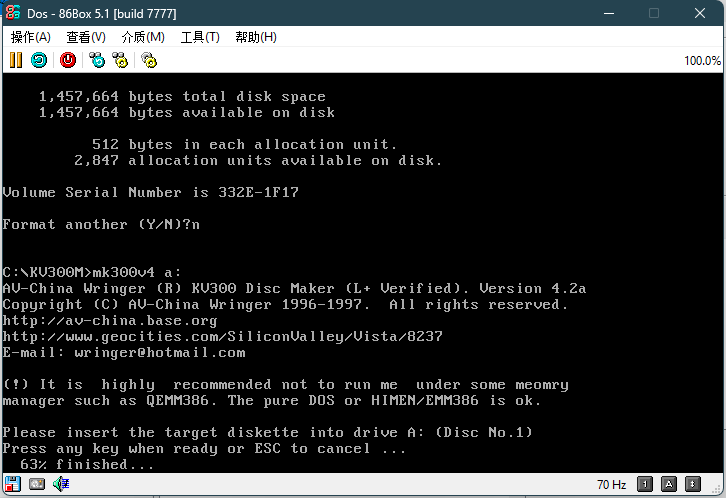Viewport: 726px width, 498px height.
Task: Open the 查看(V) menu
Action: [86, 37]
